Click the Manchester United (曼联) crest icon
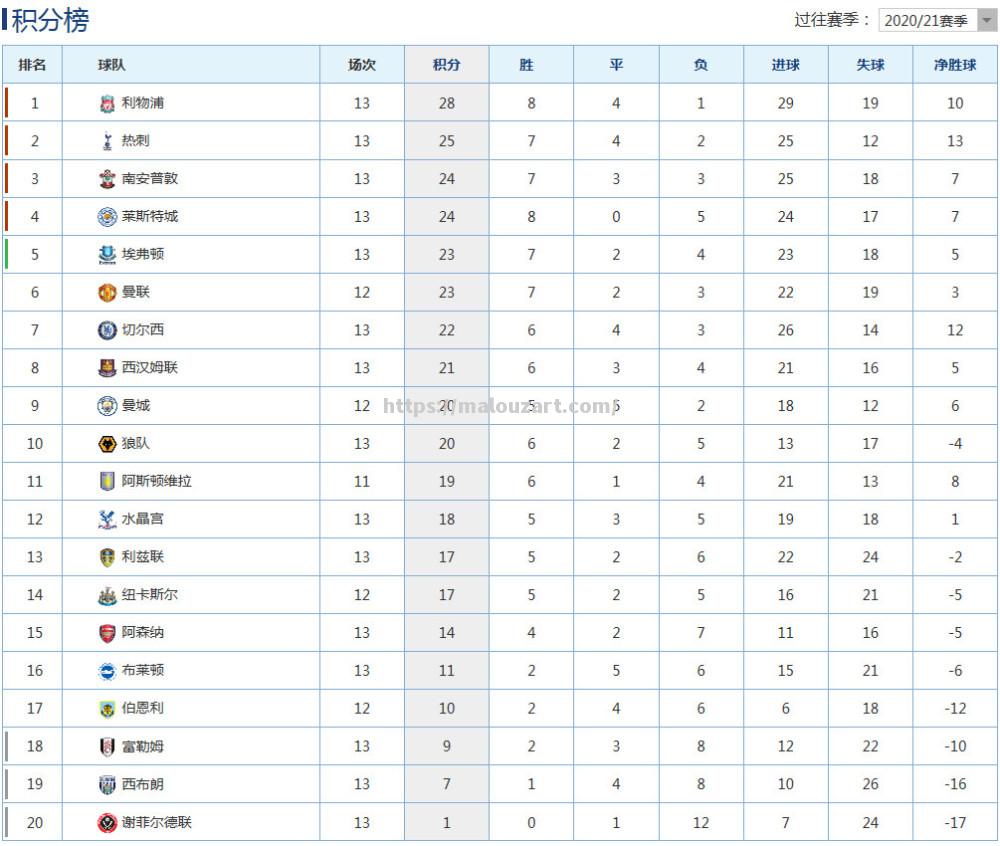The image size is (1000, 846). [107, 292]
